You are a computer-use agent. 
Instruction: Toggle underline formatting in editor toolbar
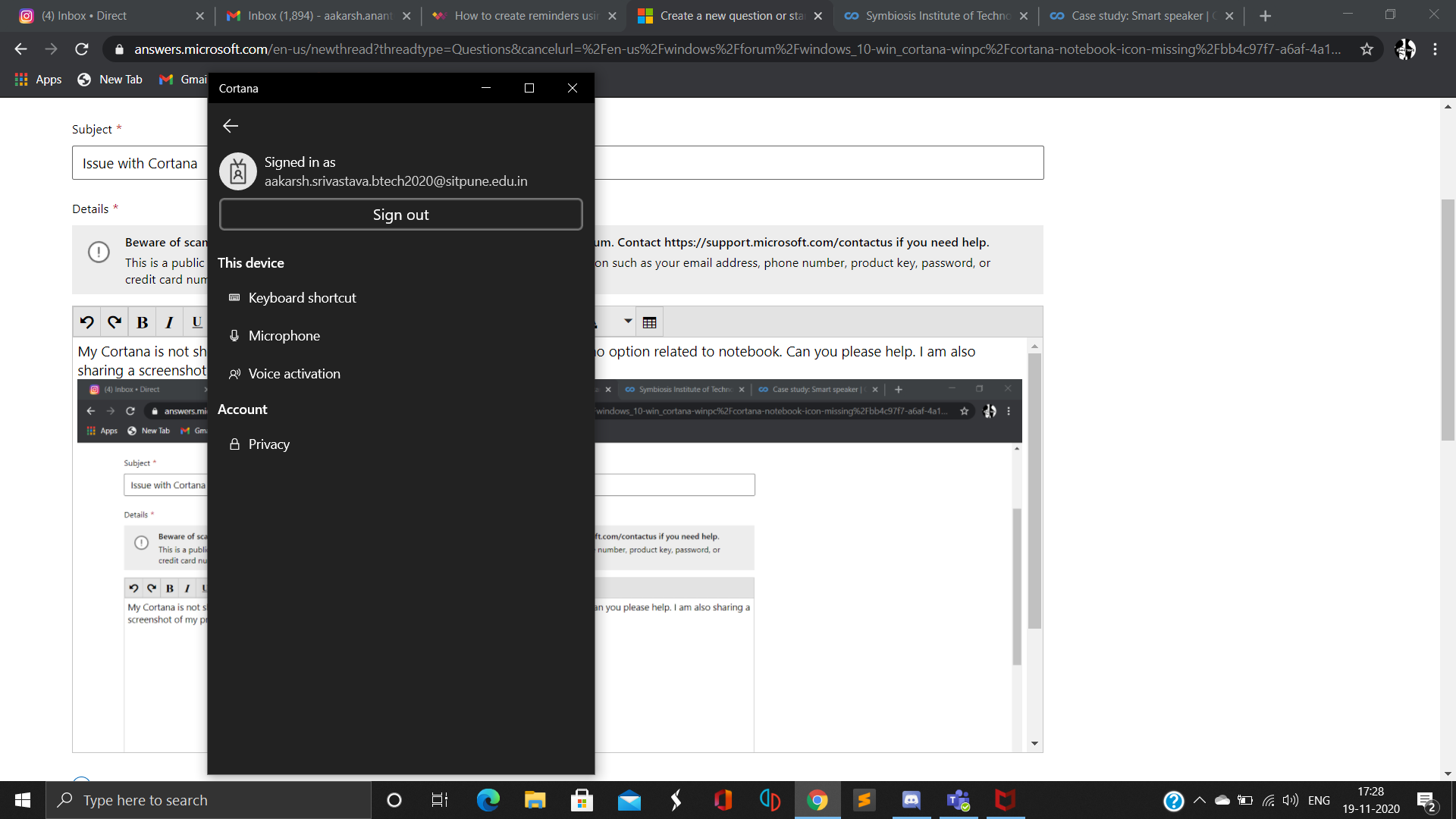(x=196, y=322)
